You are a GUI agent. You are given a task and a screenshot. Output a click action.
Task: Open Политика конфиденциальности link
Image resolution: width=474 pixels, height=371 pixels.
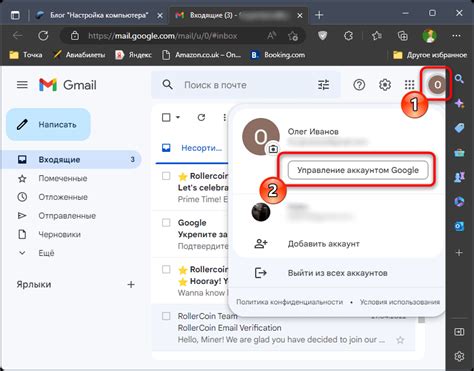pos(289,302)
